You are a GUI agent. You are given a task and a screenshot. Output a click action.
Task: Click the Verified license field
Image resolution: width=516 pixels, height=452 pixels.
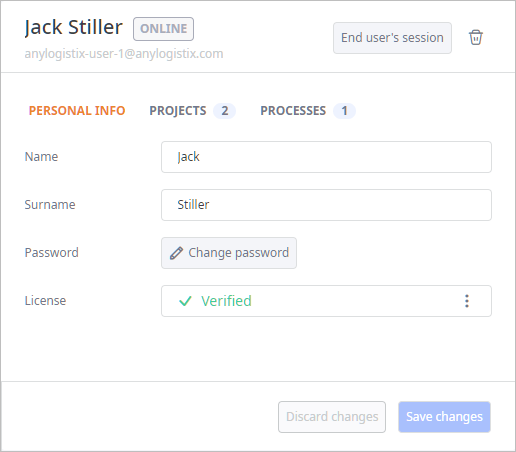326,301
